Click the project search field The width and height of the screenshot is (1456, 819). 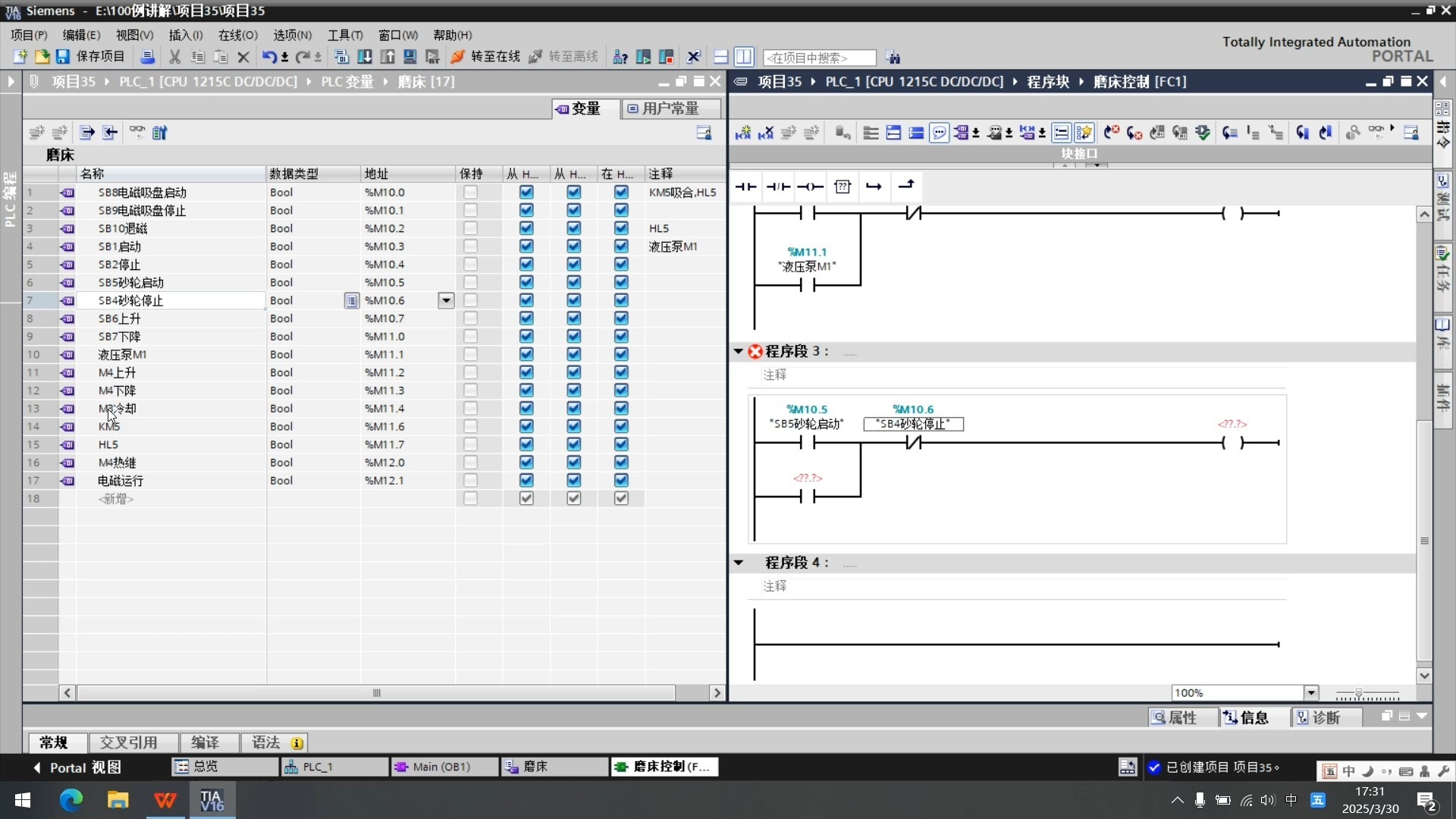coord(819,58)
